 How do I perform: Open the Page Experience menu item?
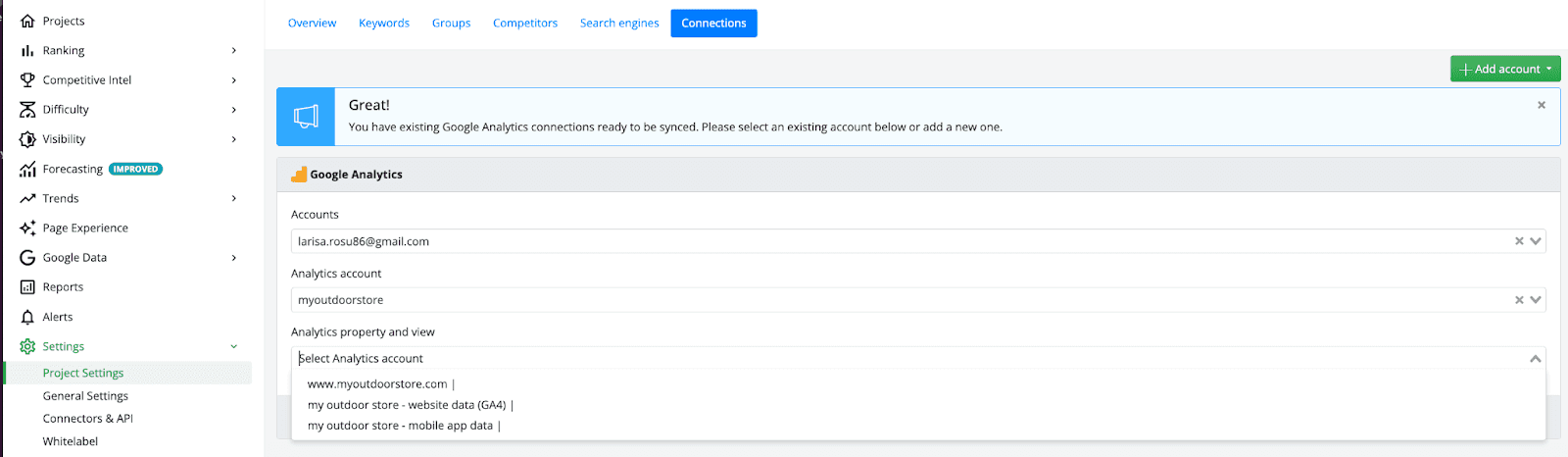(x=85, y=228)
